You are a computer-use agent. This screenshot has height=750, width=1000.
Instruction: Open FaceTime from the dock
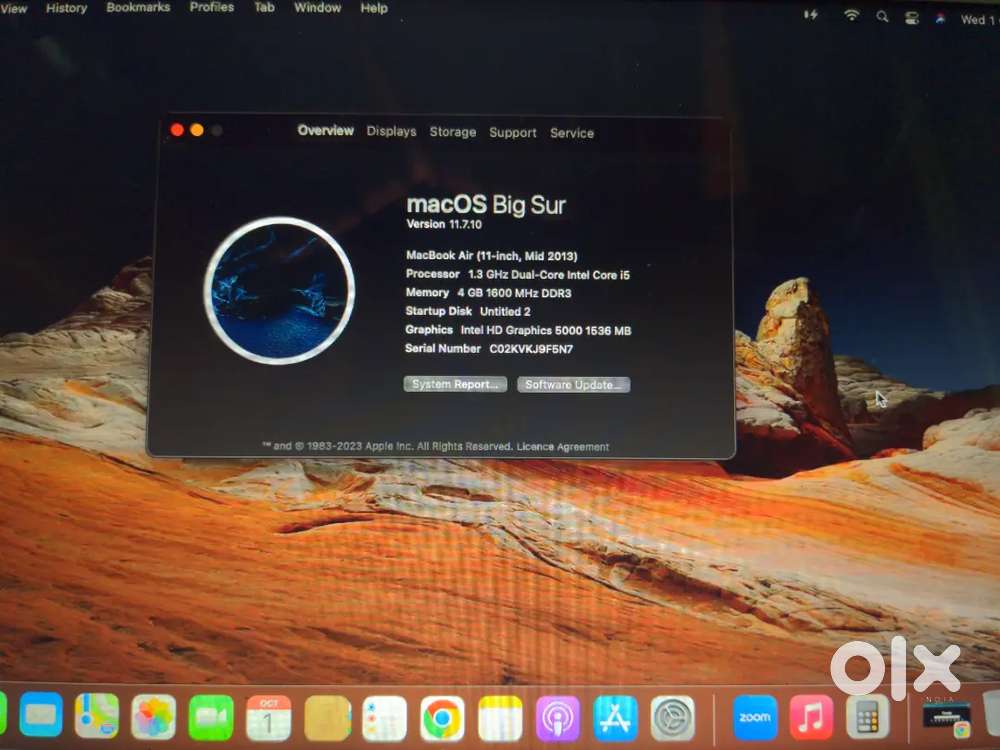click(x=211, y=716)
